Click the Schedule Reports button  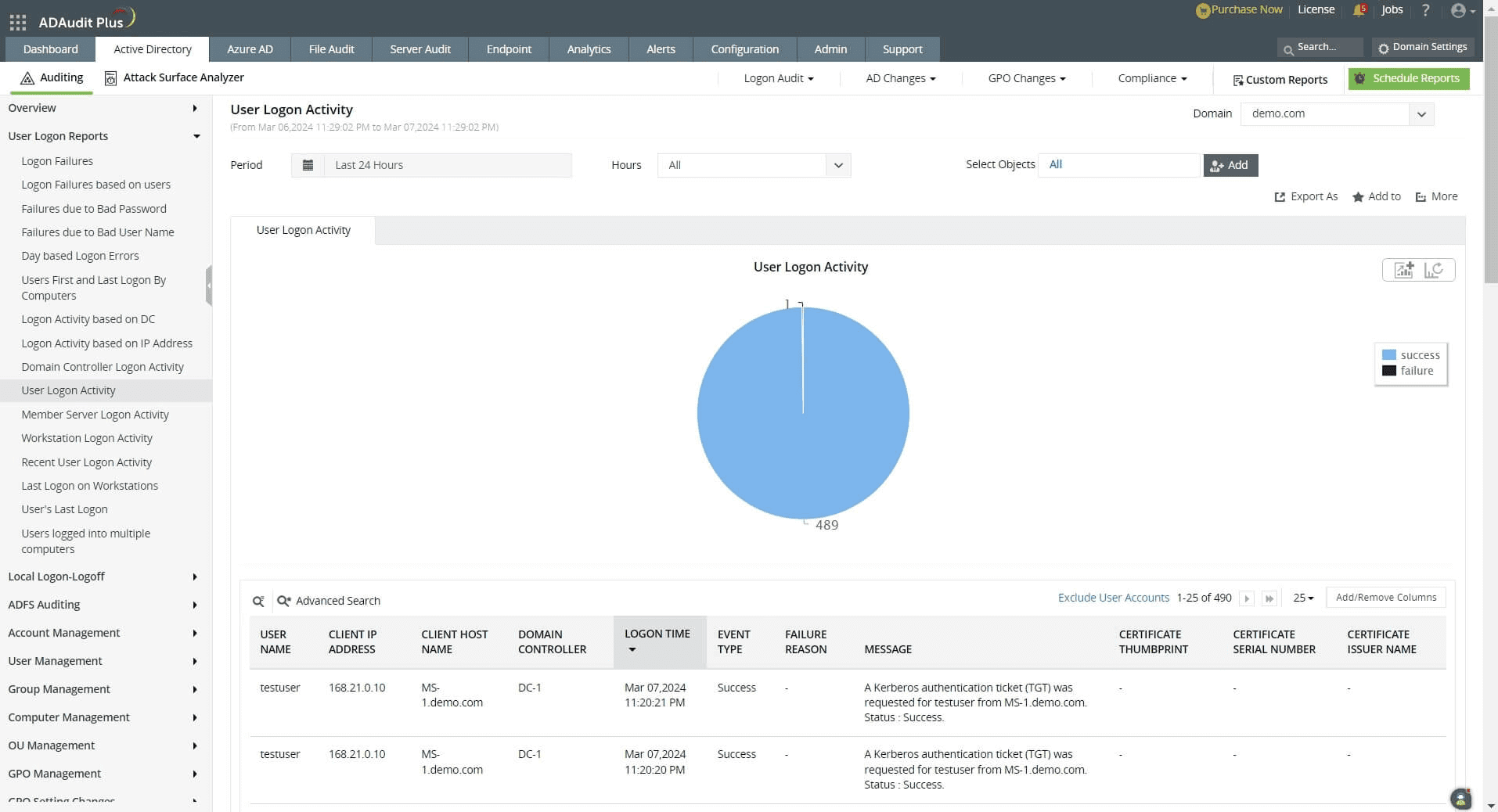click(1409, 78)
